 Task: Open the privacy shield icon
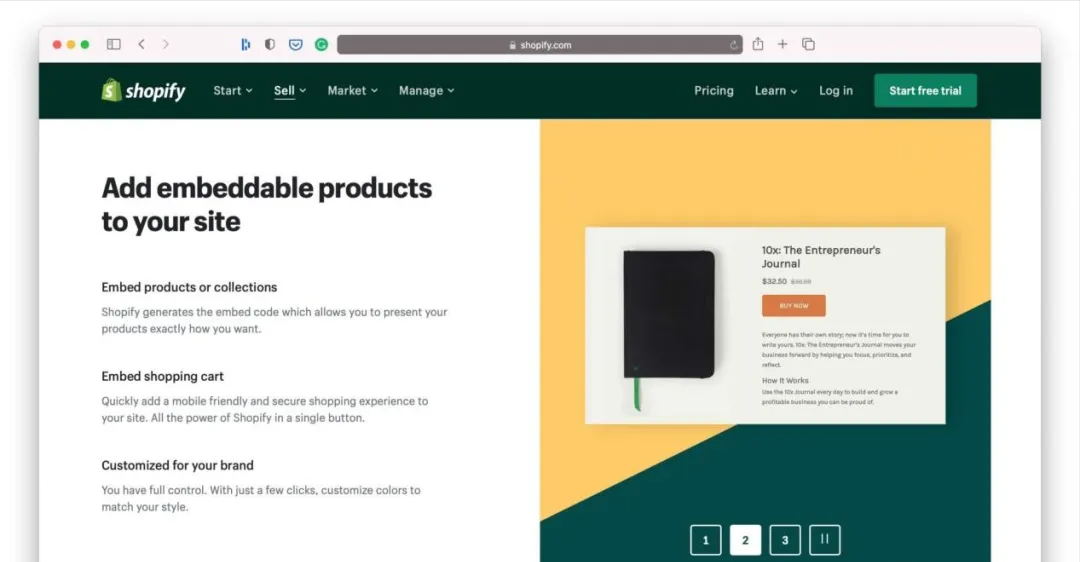click(x=270, y=44)
